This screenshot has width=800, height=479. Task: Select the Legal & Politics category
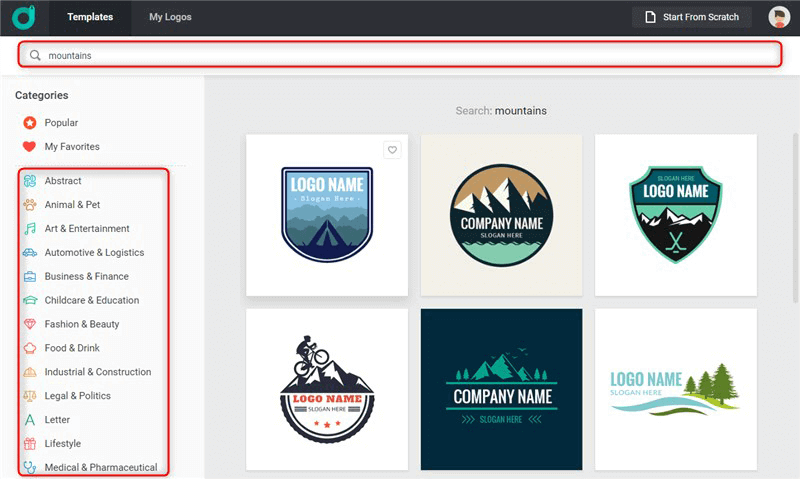tap(78, 396)
